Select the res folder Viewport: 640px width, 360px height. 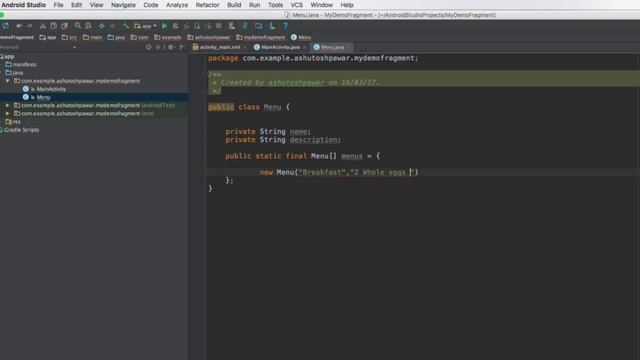[x=13, y=122]
